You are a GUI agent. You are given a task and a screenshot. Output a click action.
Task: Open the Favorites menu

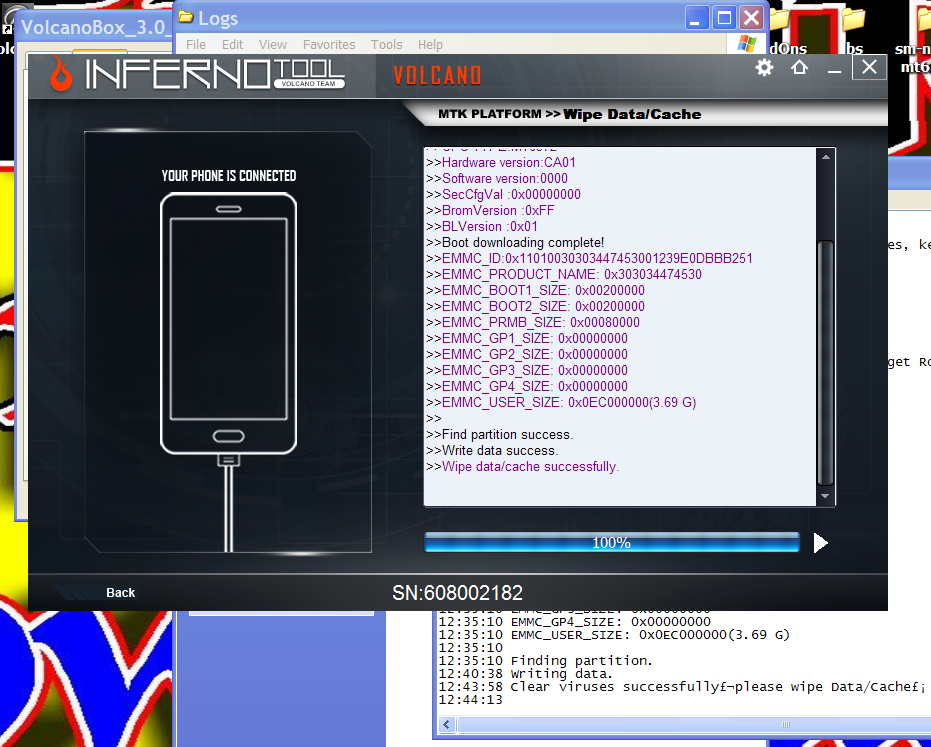[329, 44]
